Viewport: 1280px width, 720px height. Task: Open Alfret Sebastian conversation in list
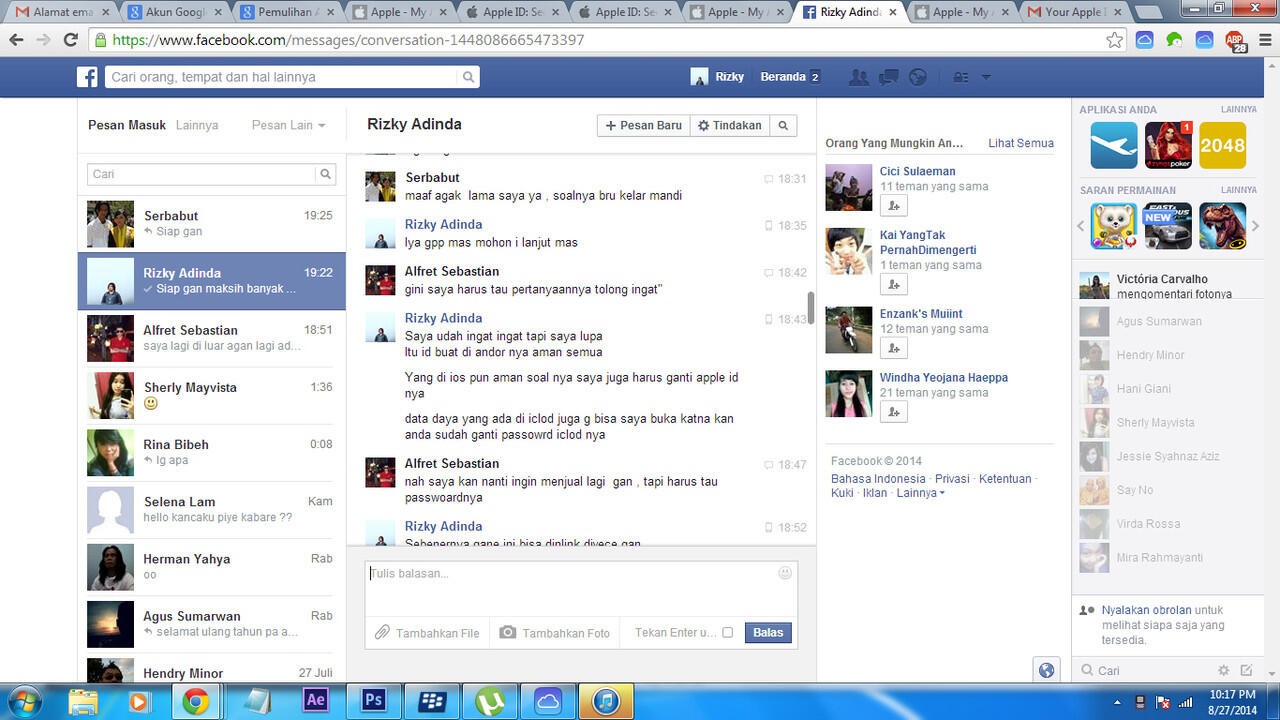click(212, 338)
